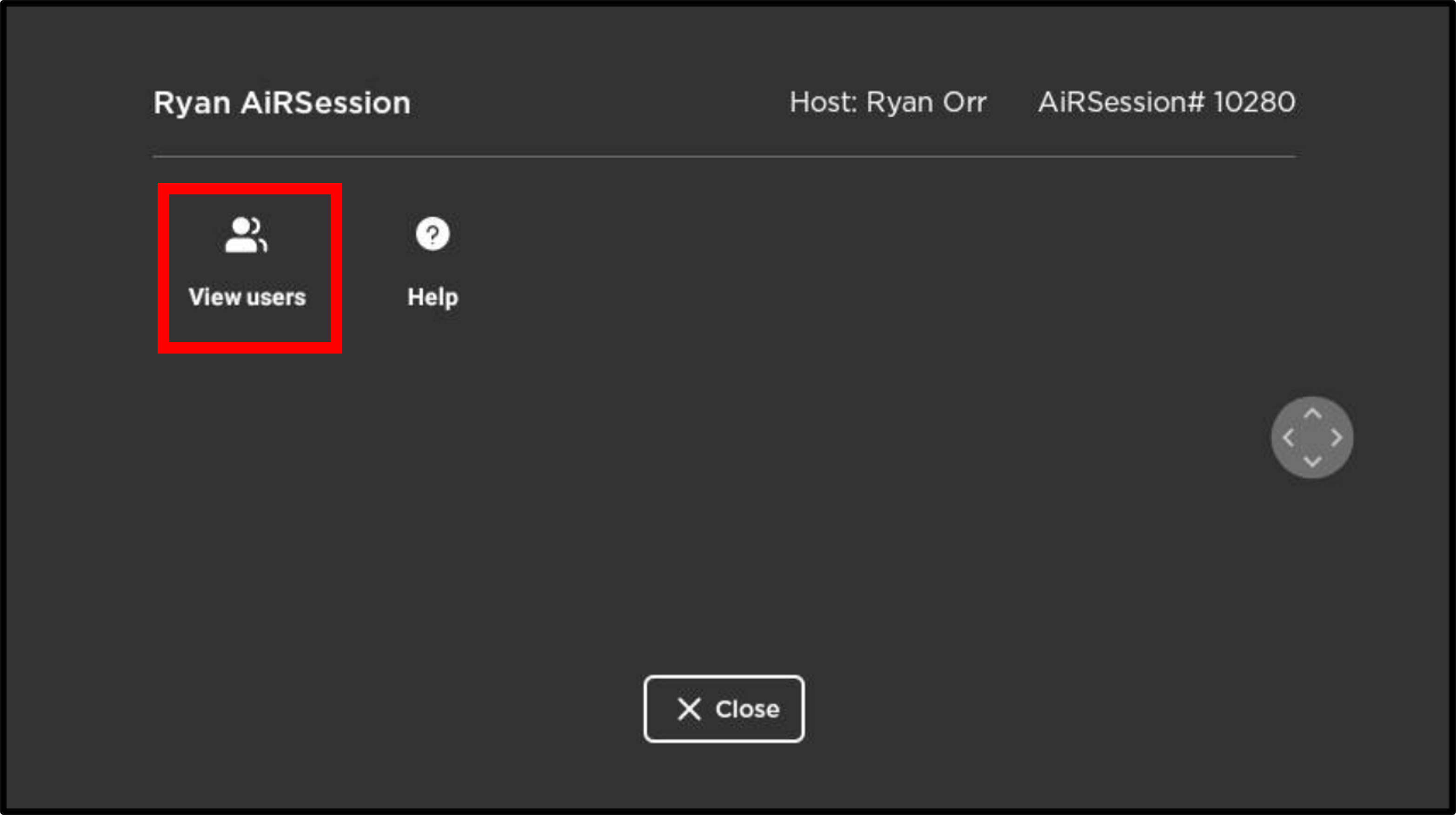Image resolution: width=1456 pixels, height=815 pixels.
Task: Click the Help question mark icon
Action: [432, 234]
